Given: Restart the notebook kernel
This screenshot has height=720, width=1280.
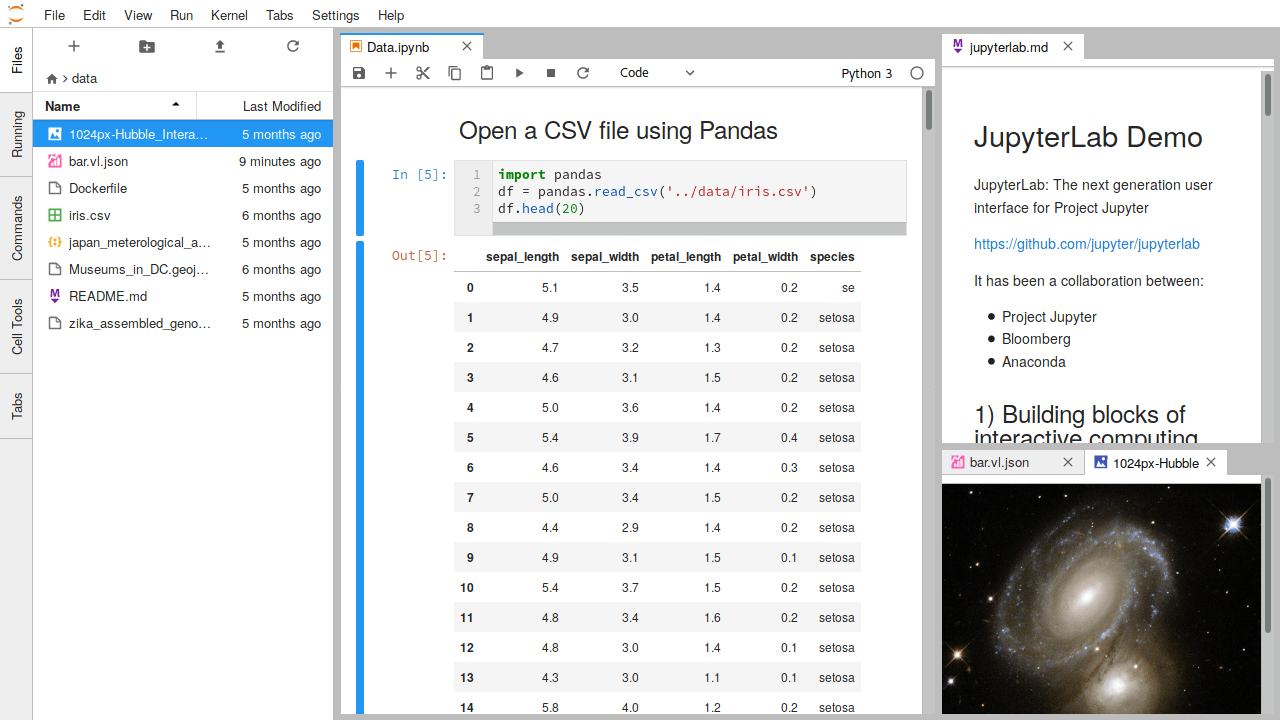Looking at the screenshot, I should tap(582, 72).
